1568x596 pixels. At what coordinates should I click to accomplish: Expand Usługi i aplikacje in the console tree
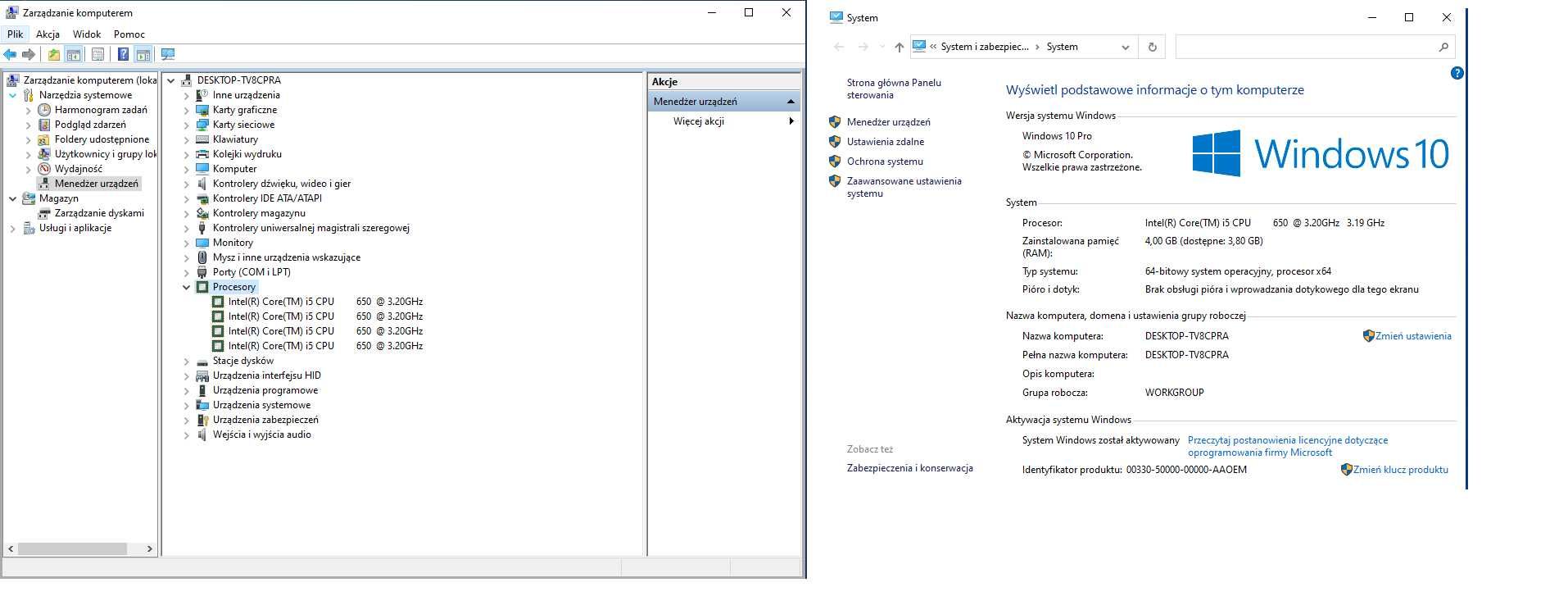[x=12, y=228]
